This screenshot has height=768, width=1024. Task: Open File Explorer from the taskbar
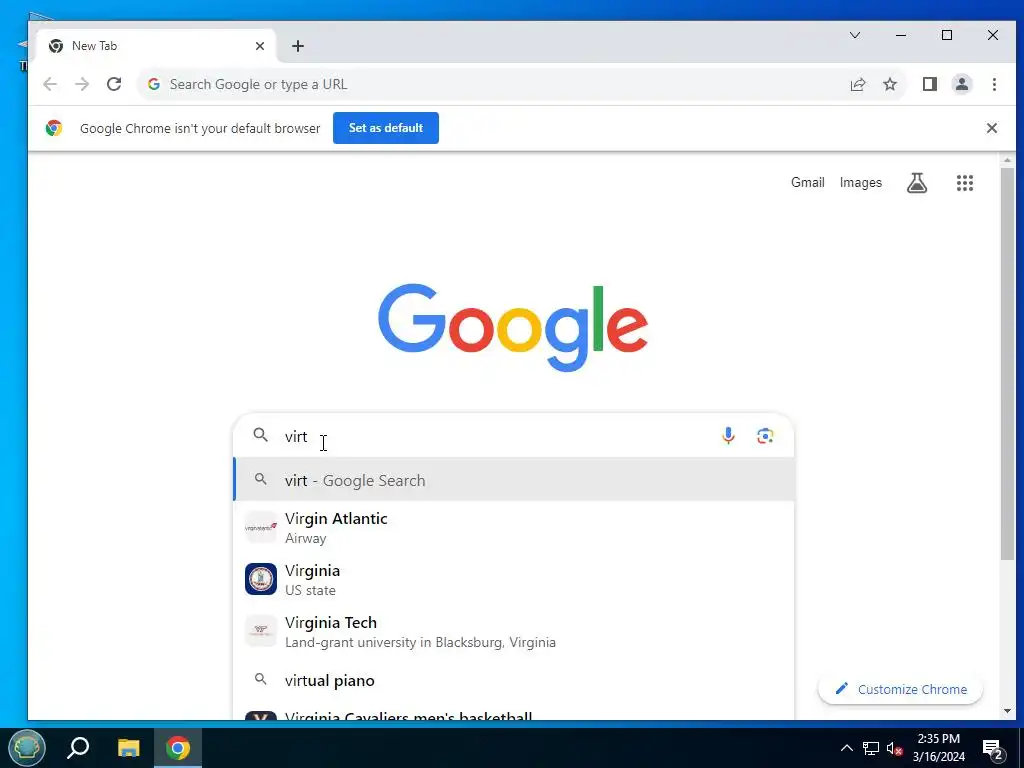tap(128, 748)
